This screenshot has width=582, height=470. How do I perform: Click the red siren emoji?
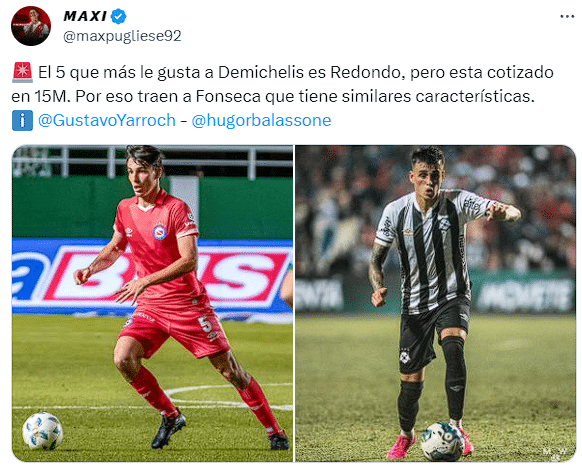coord(23,72)
